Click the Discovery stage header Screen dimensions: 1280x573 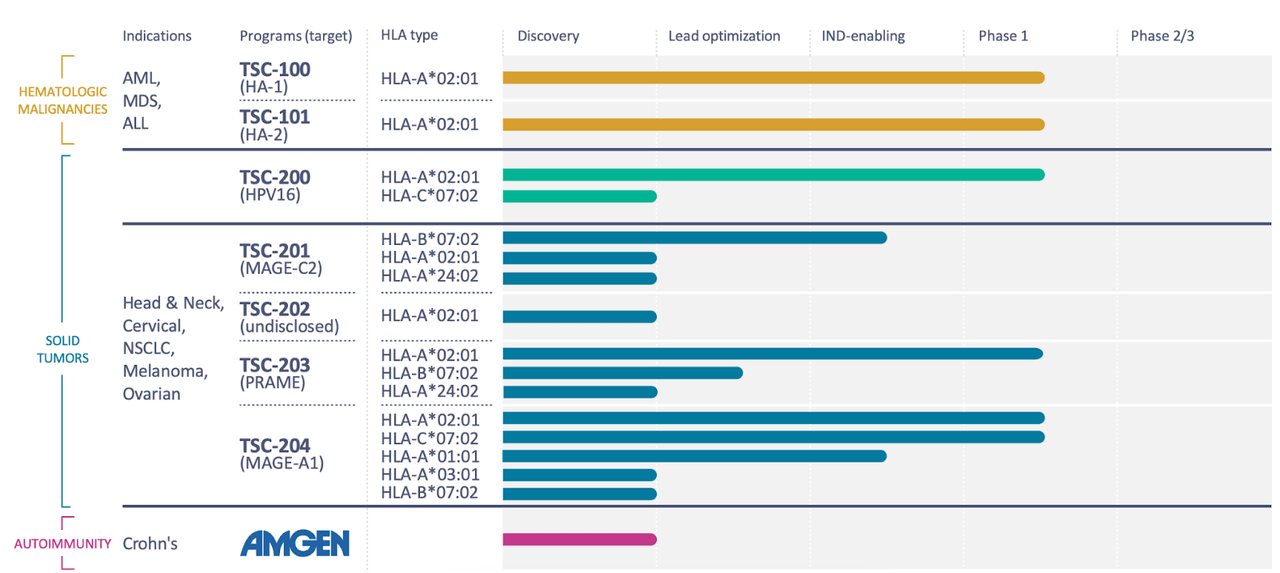pyautogui.click(x=548, y=36)
